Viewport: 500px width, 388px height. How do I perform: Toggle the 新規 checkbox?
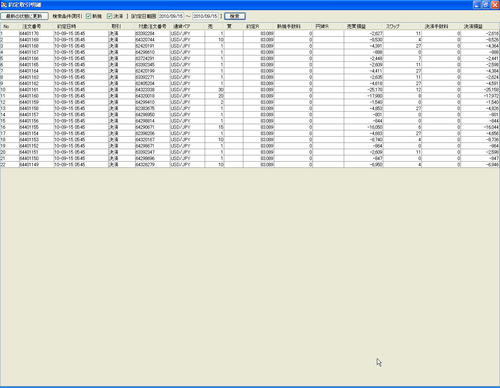coord(88,16)
